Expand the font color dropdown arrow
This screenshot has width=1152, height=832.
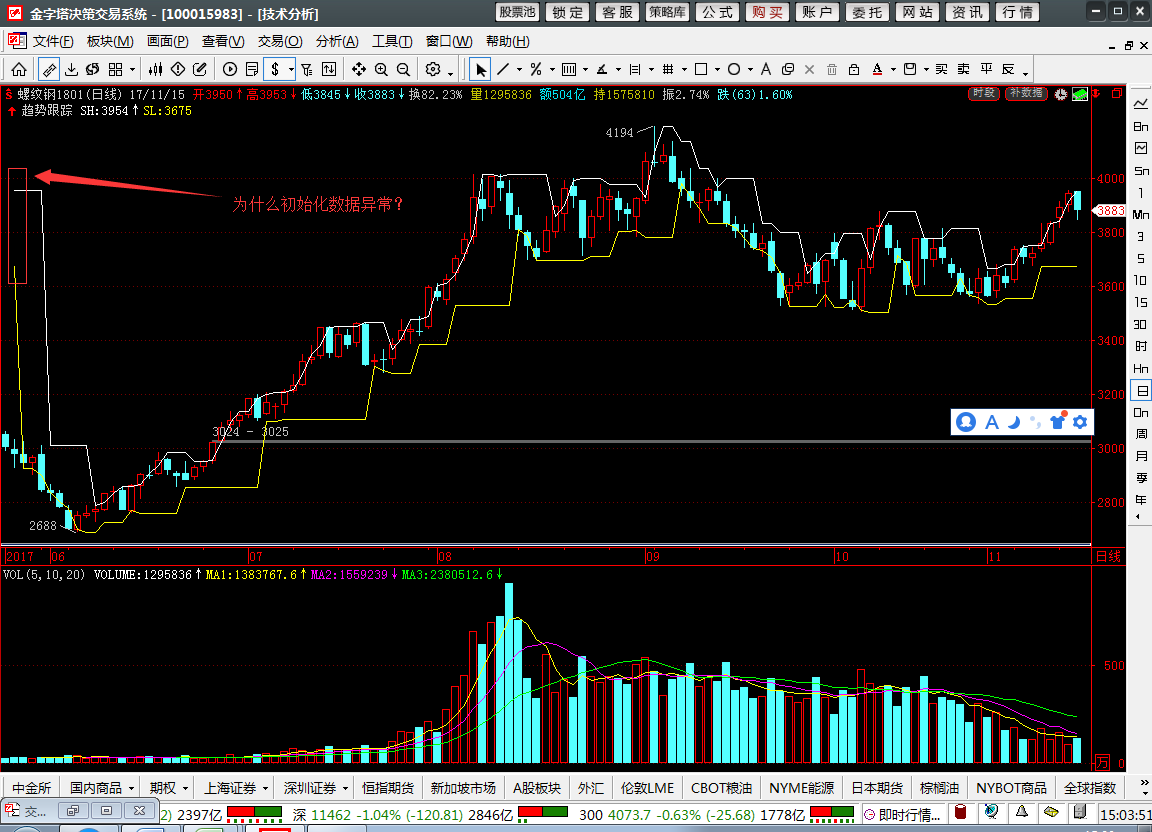point(893,70)
